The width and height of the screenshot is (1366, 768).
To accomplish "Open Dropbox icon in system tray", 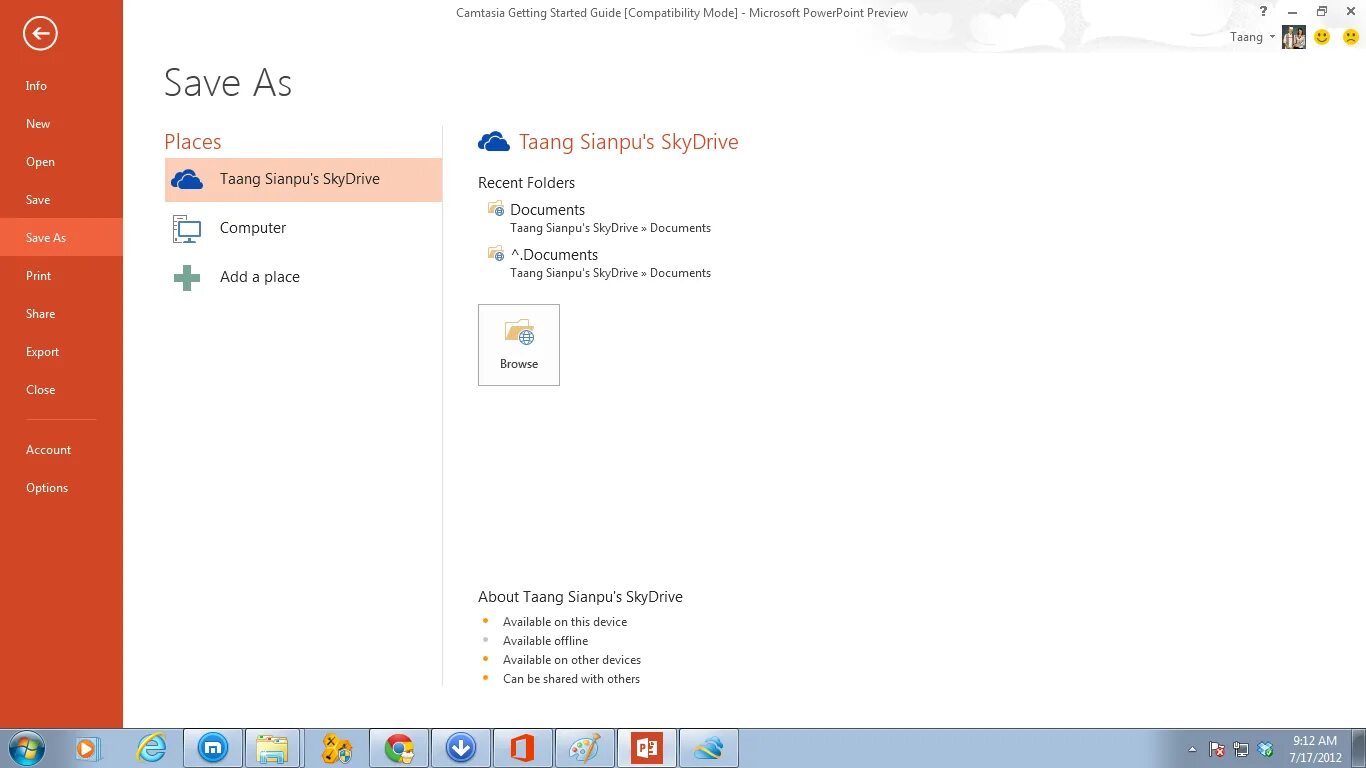I will (x=1265, y=749).
